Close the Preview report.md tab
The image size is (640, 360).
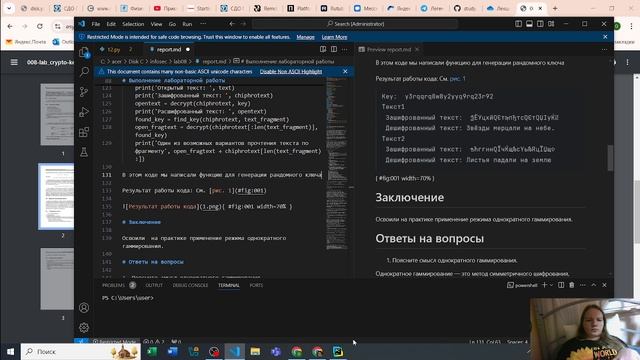pyautogui.click(x=417, y=49)
